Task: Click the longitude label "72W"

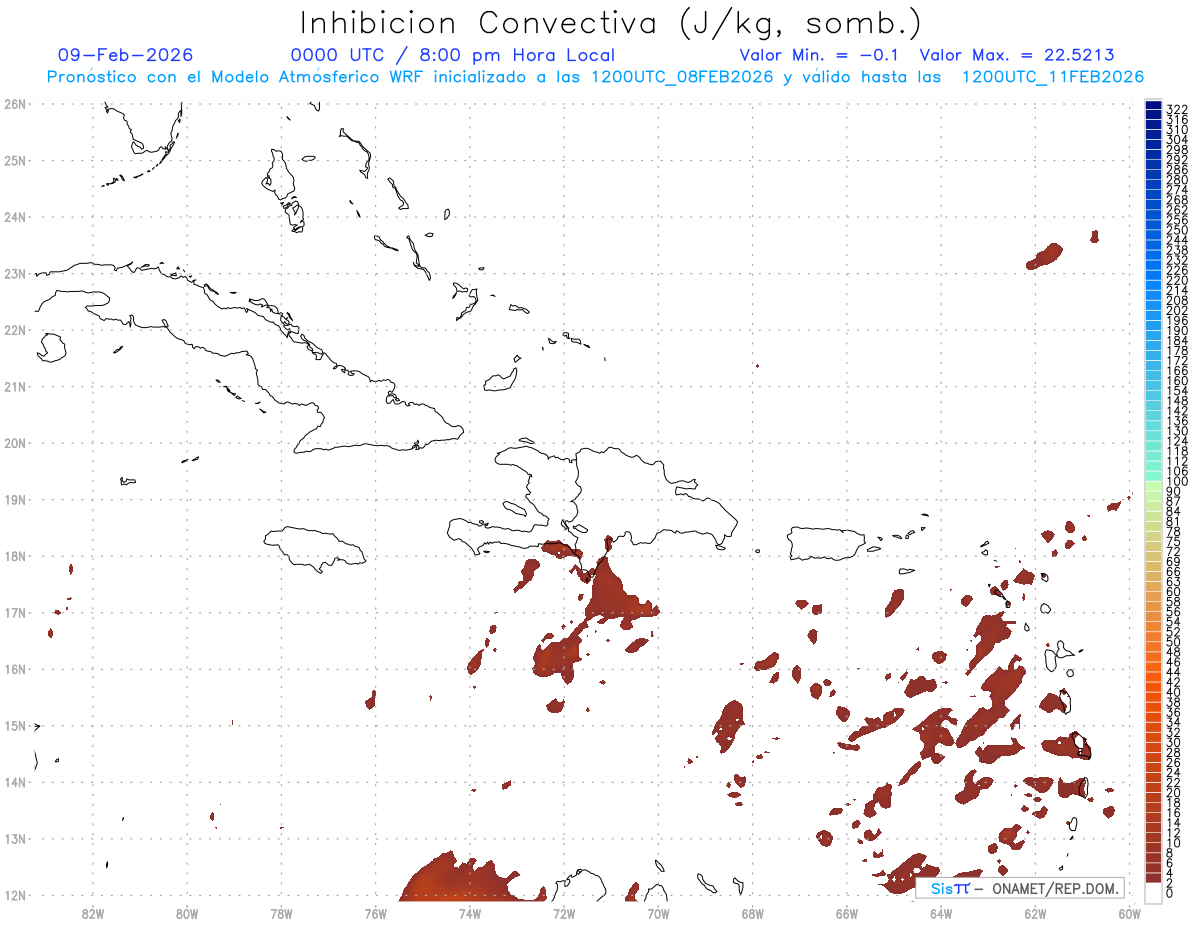Action: pyautogui.click(x=564, y=913)
